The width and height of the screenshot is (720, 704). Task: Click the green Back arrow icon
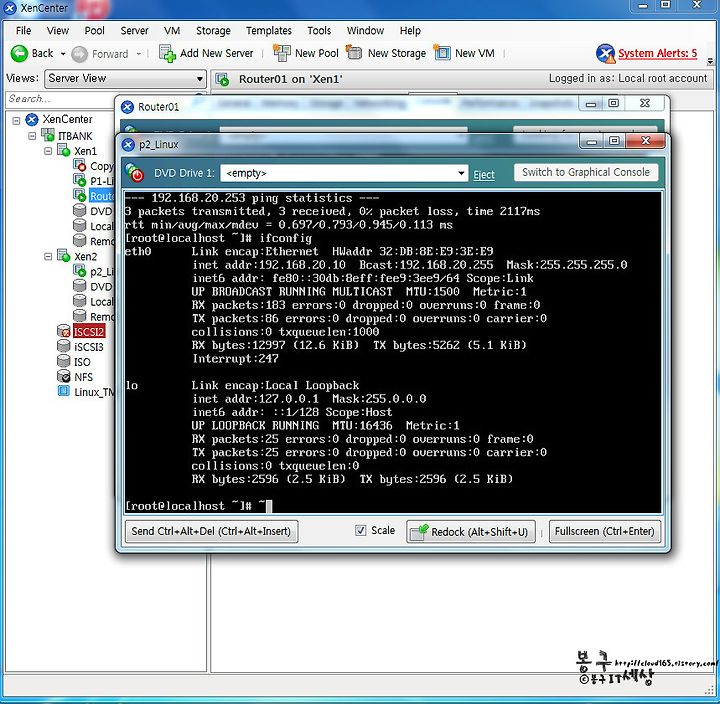(19, 54)
